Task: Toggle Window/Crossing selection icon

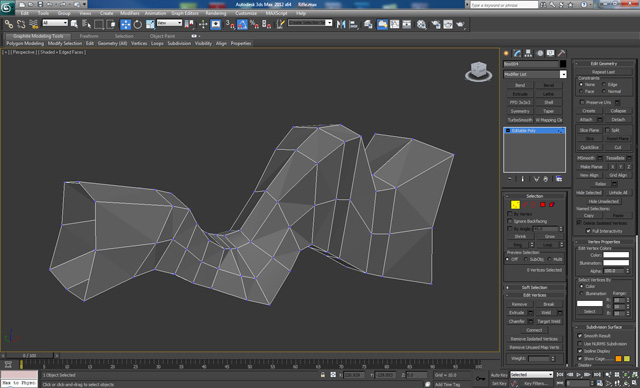Action: click(111, 24)
